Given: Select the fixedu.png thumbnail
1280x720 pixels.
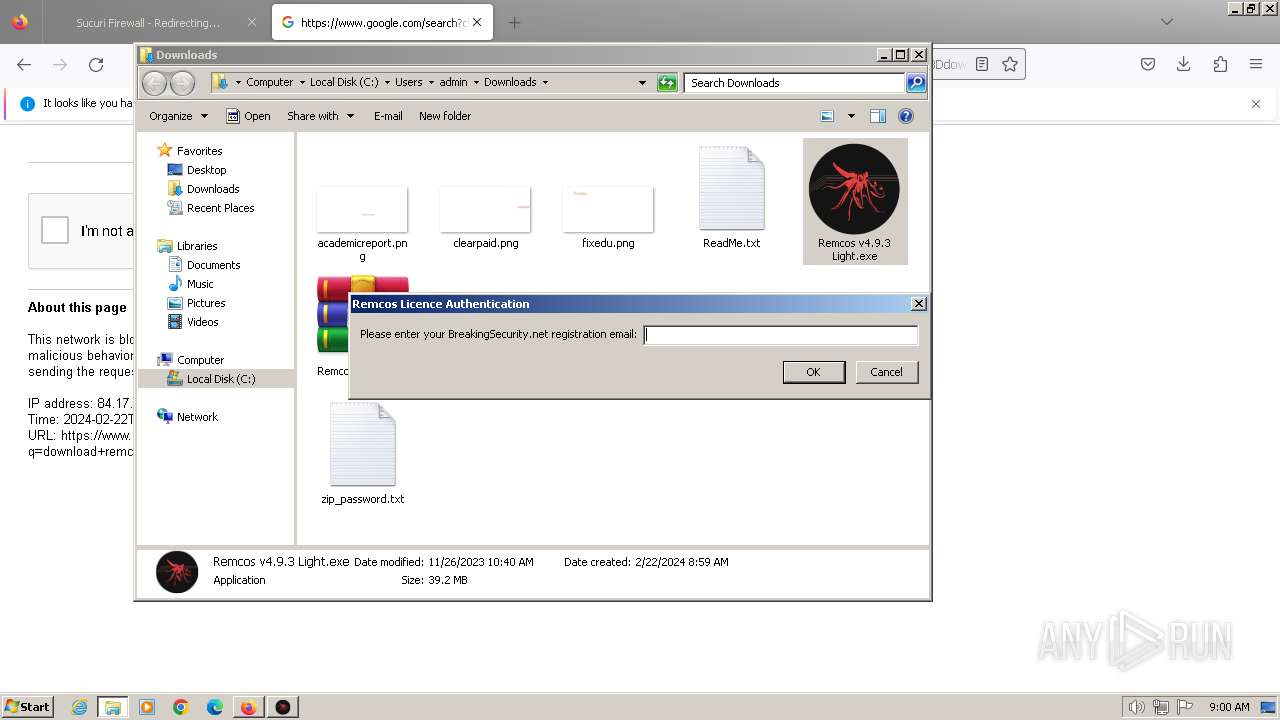Looking at the screenshot, I should pos(608,209).
